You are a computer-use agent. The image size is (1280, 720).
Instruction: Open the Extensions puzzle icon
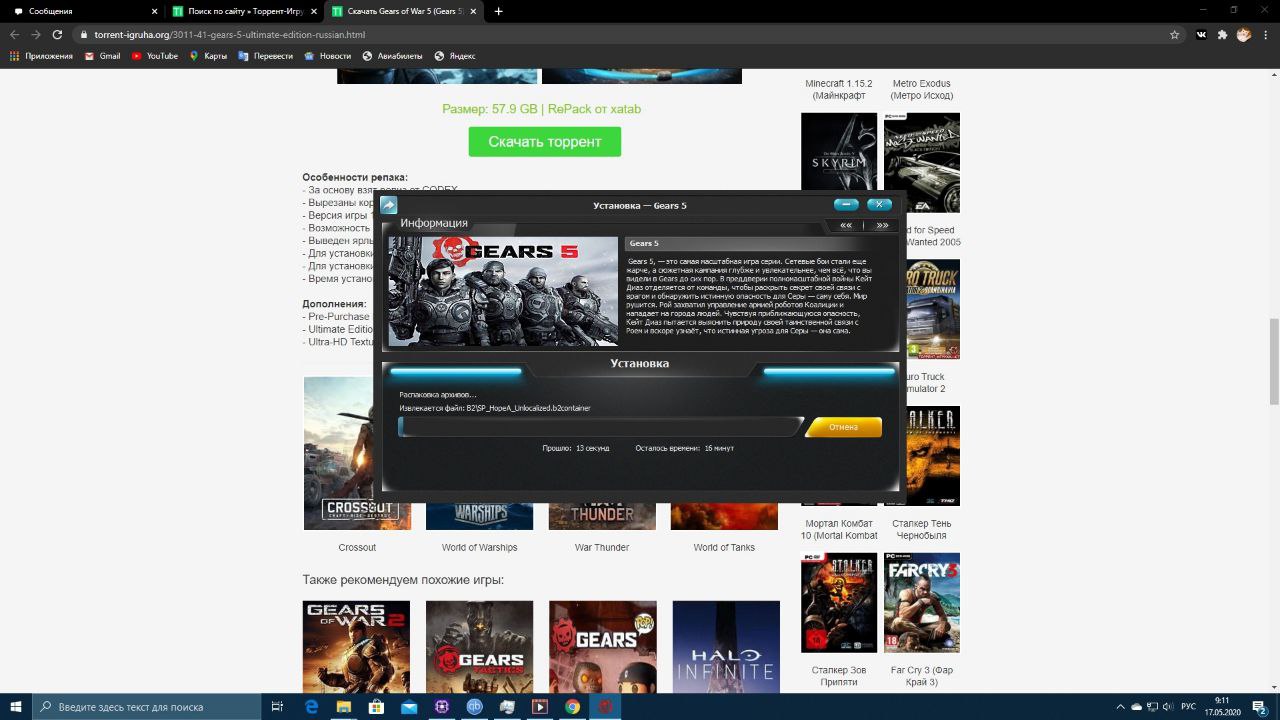click(x=1222, y=34)
